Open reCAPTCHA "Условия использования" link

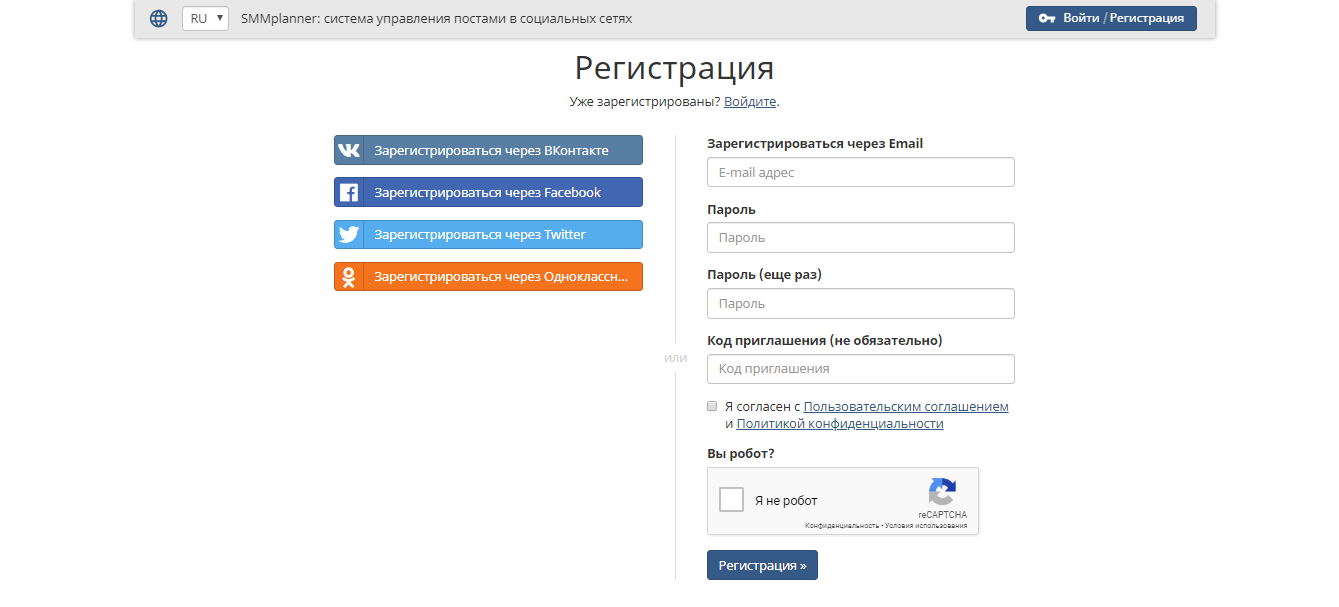[926, 526]
